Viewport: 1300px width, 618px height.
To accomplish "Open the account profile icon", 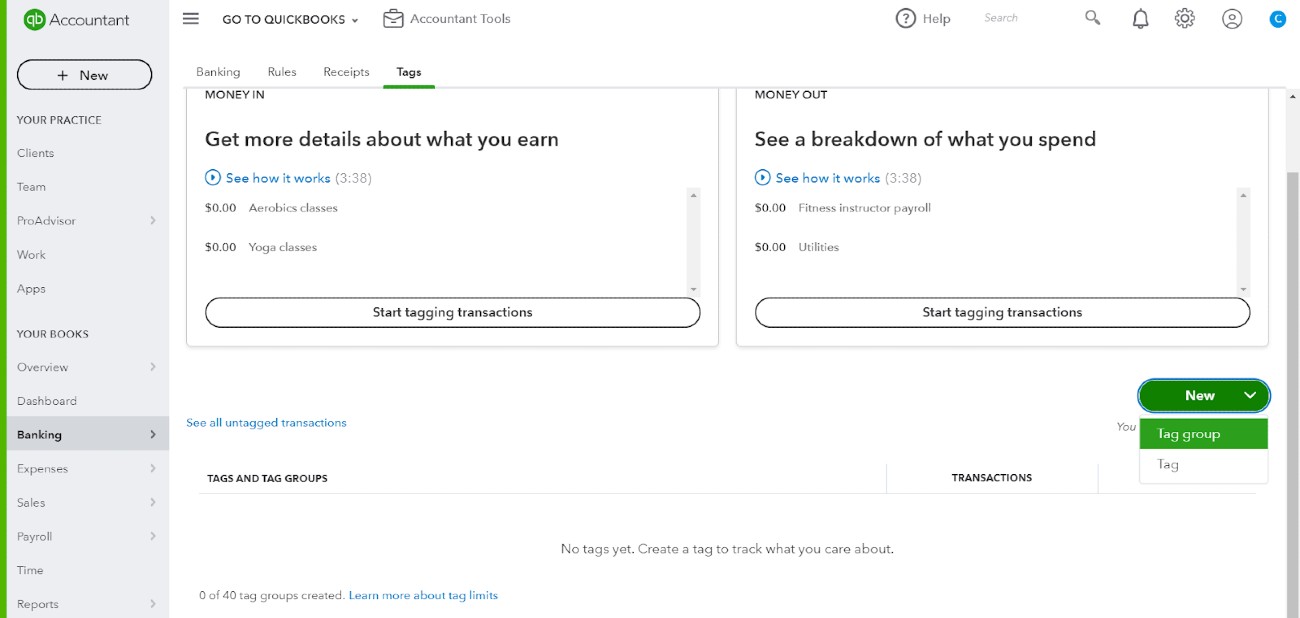I will tap(1232, 18).
